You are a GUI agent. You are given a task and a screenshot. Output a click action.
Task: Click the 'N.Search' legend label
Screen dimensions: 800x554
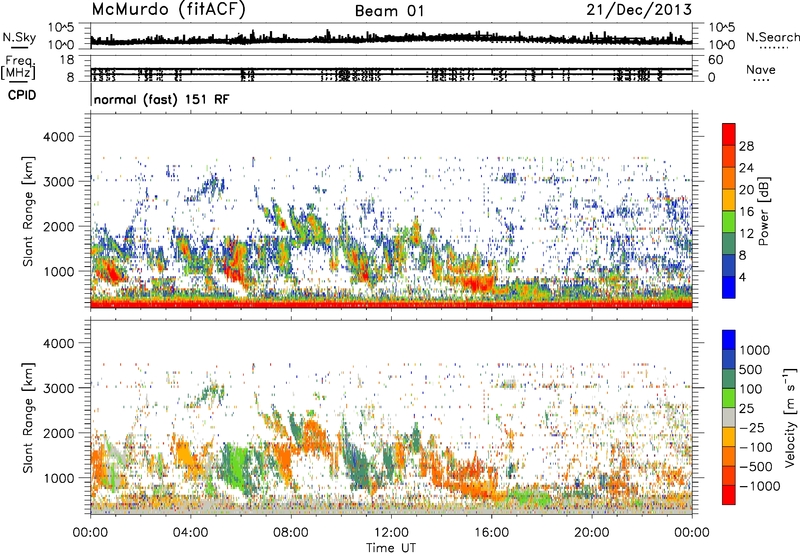click(772, 37)
